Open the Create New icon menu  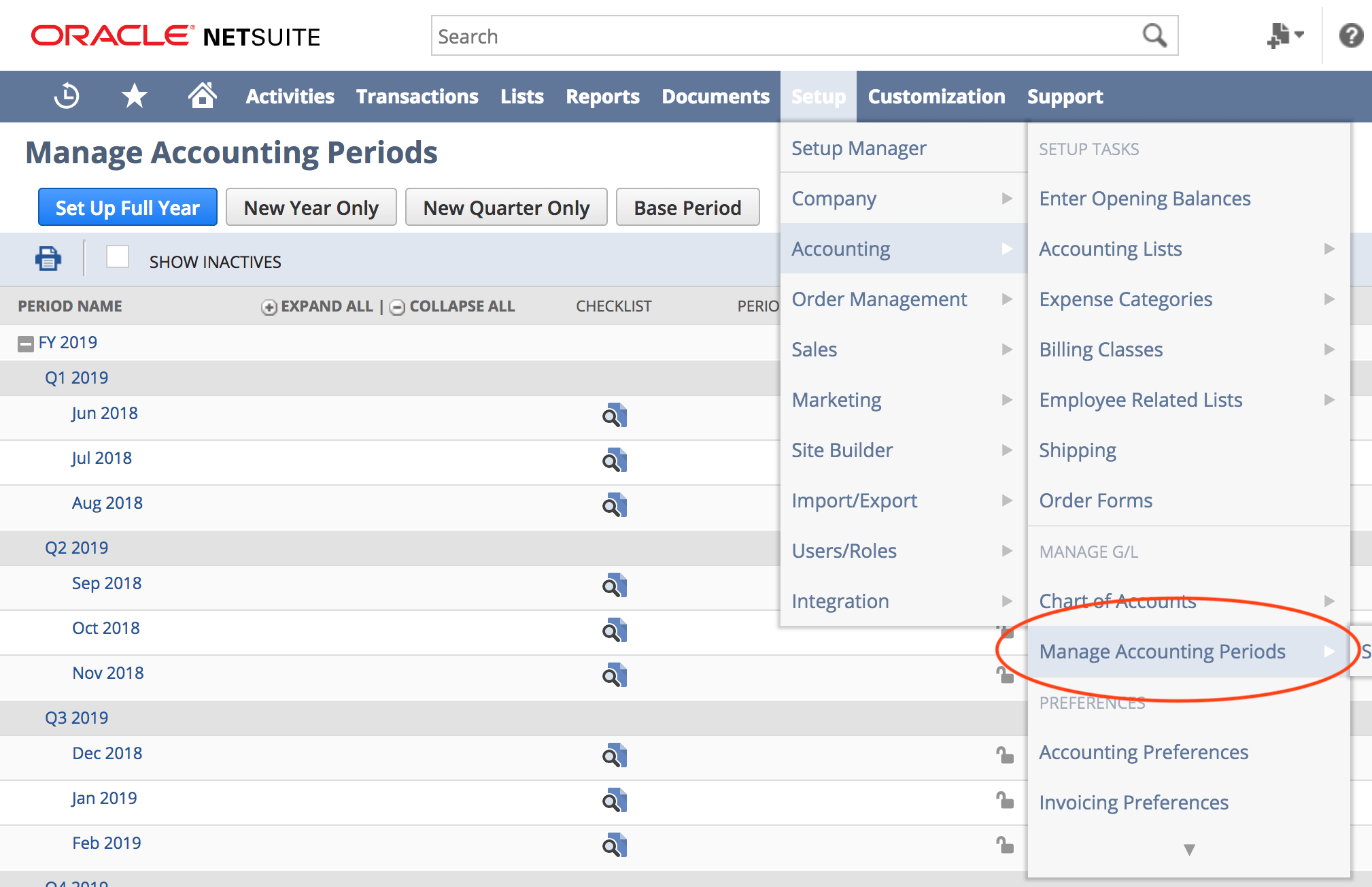1284,35
